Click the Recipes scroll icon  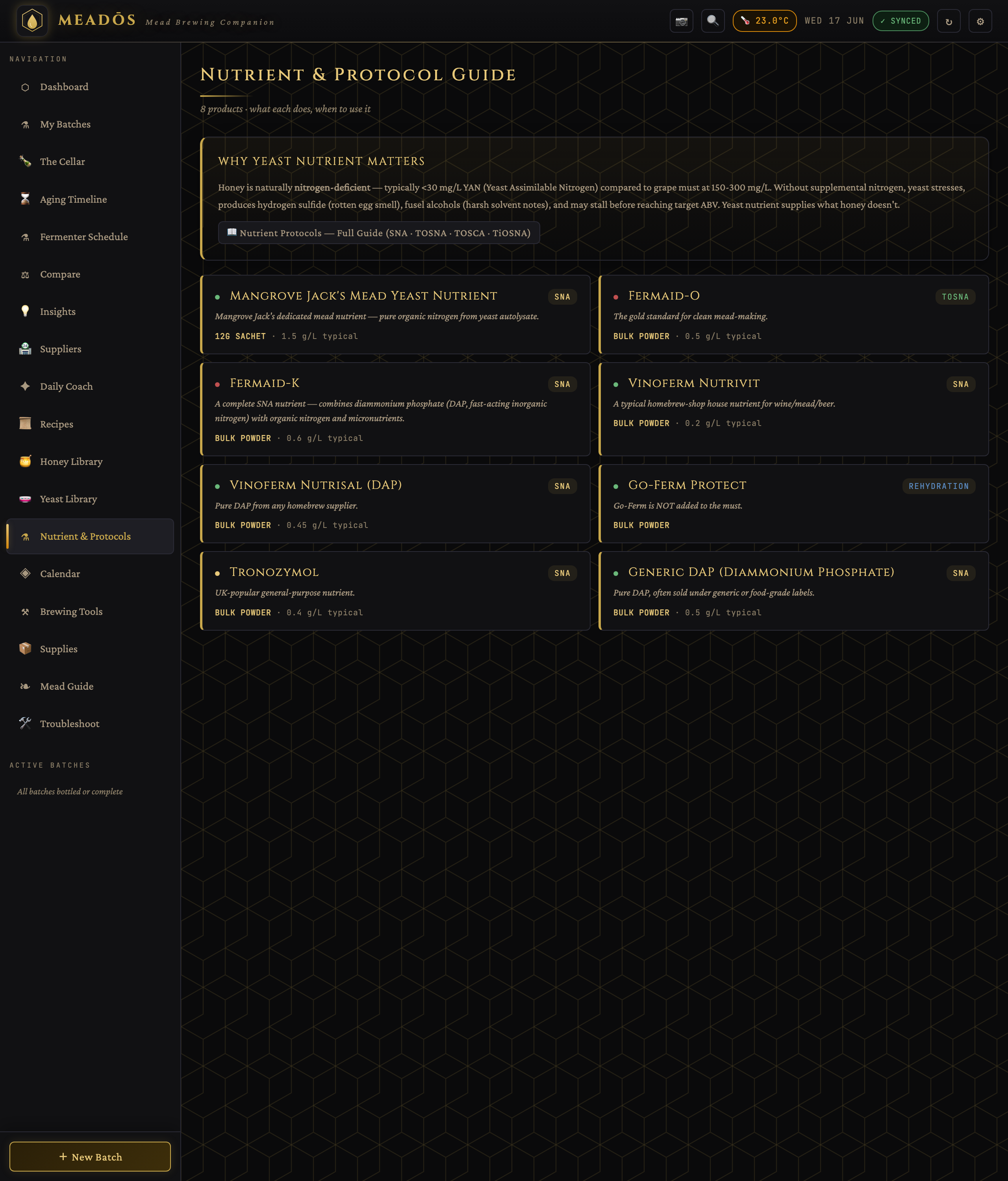point(25,424)
